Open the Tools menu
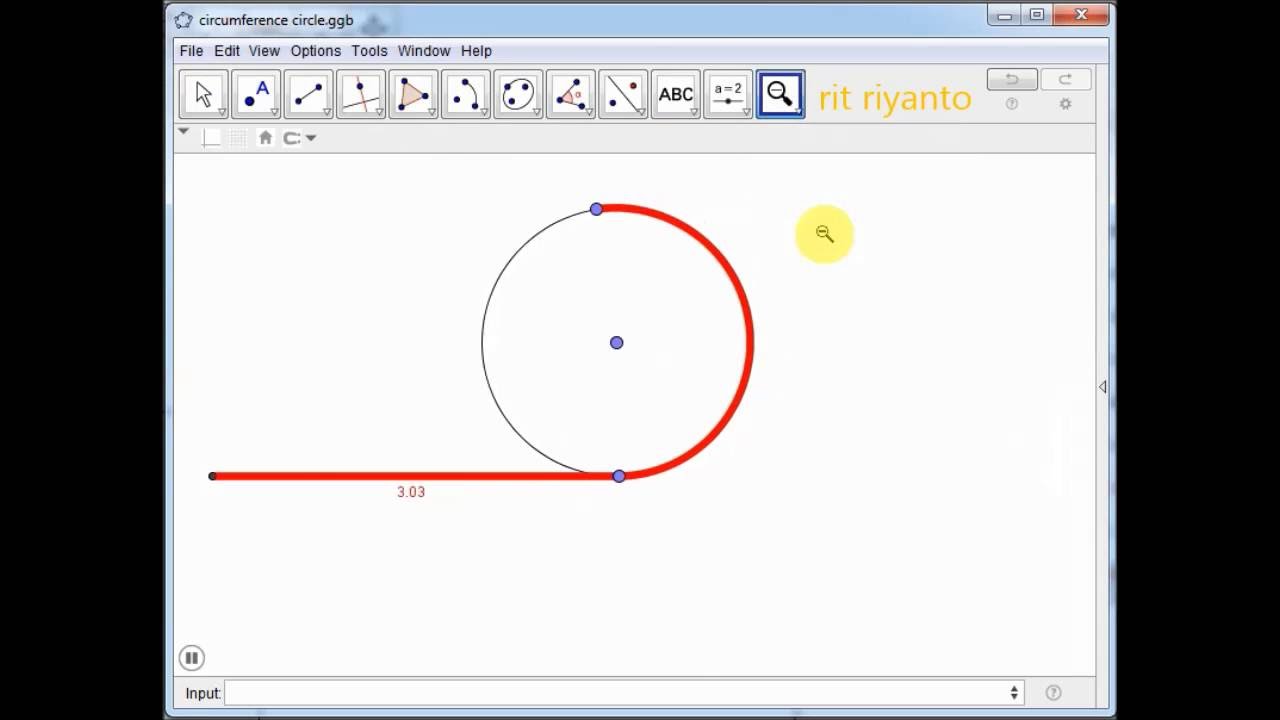Viewport: 1280px width, 720px height. pos(369,51)
